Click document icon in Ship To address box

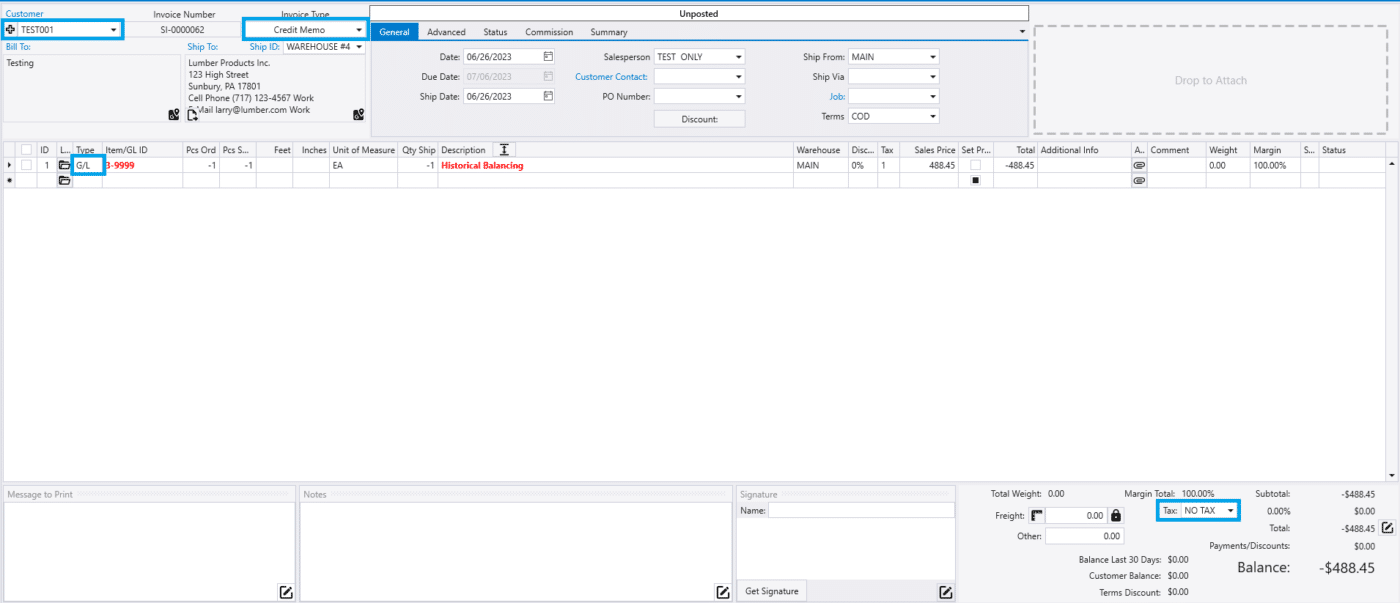pyautogui.click(x=193, y=115)
